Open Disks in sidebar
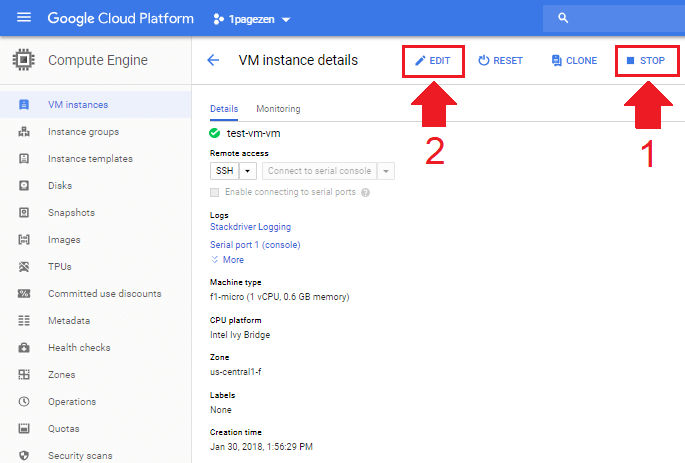Screen dimensions: 685x463 pyautogui.click(x=95, y=186)
